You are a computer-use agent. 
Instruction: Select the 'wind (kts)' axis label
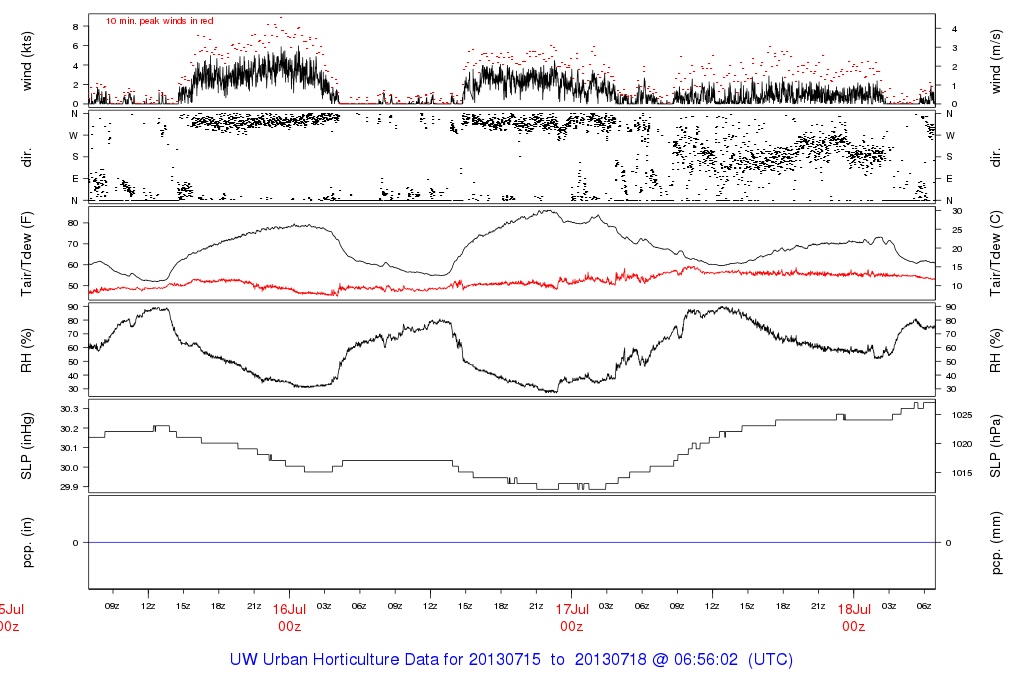point(27,61)
